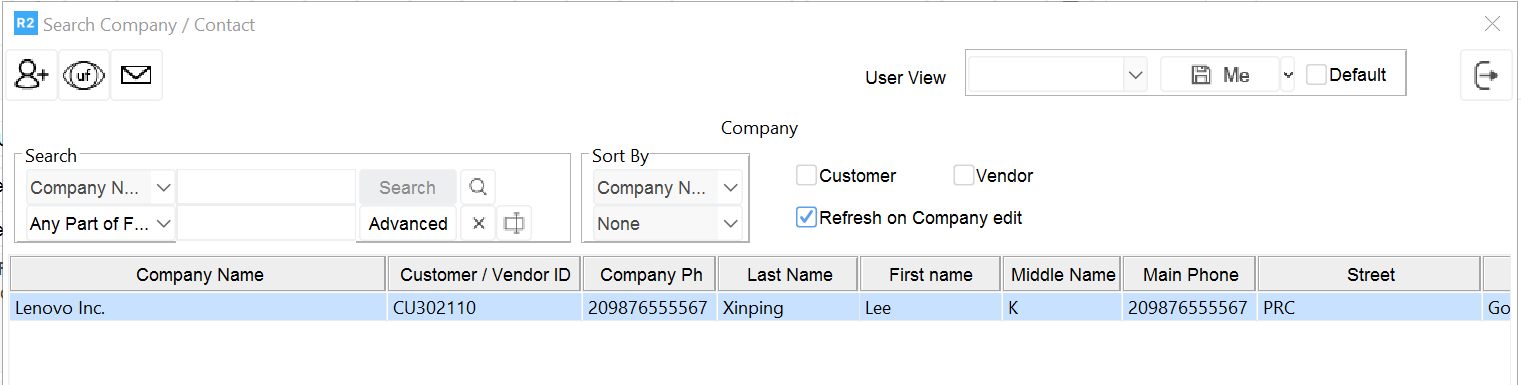Image resolution: width=1521 pixels, height=385 pixels.
Task: Save user view with Me button
Action: click(x=1220, y=75)
